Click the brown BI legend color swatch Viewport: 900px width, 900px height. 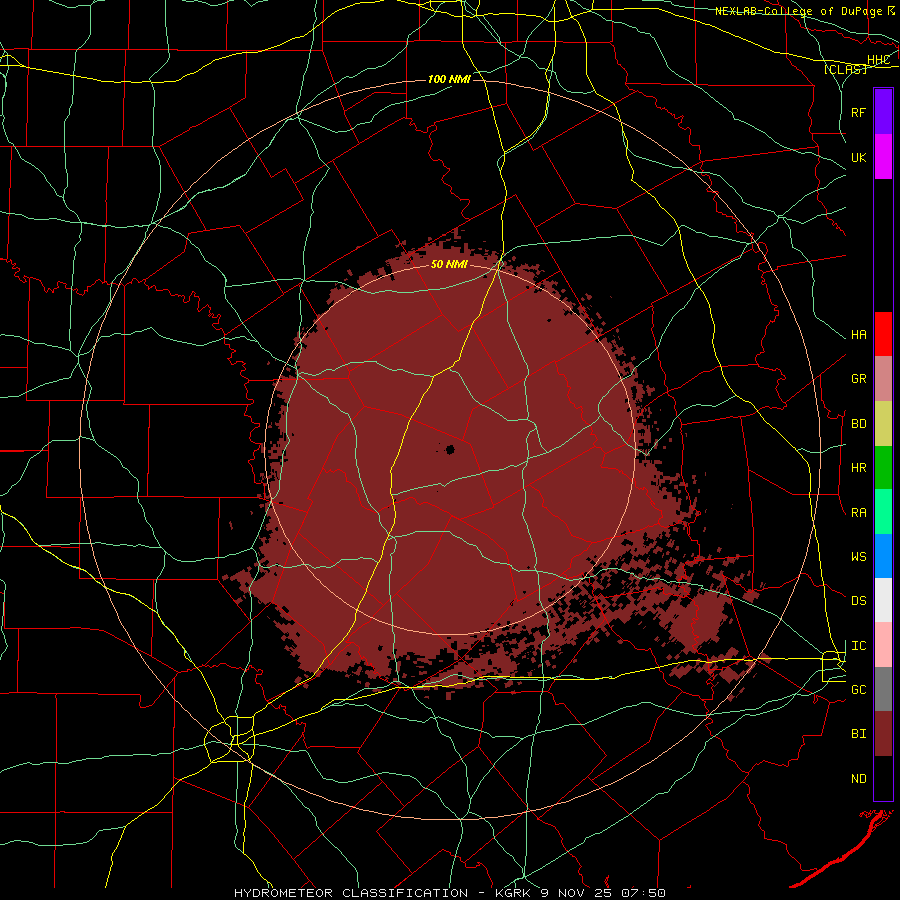[x=883, y=734]
